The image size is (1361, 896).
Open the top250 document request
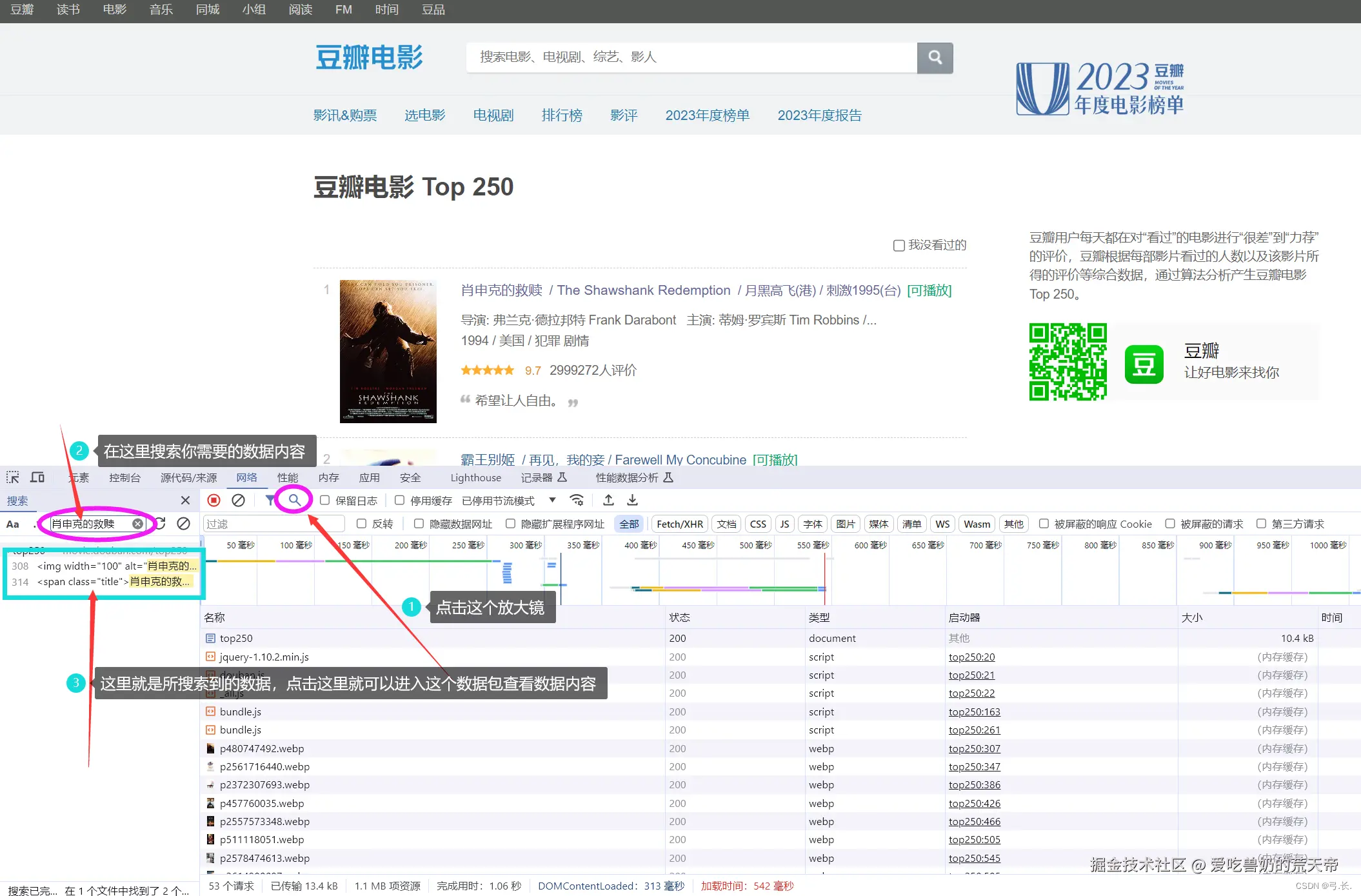point(236,638)
